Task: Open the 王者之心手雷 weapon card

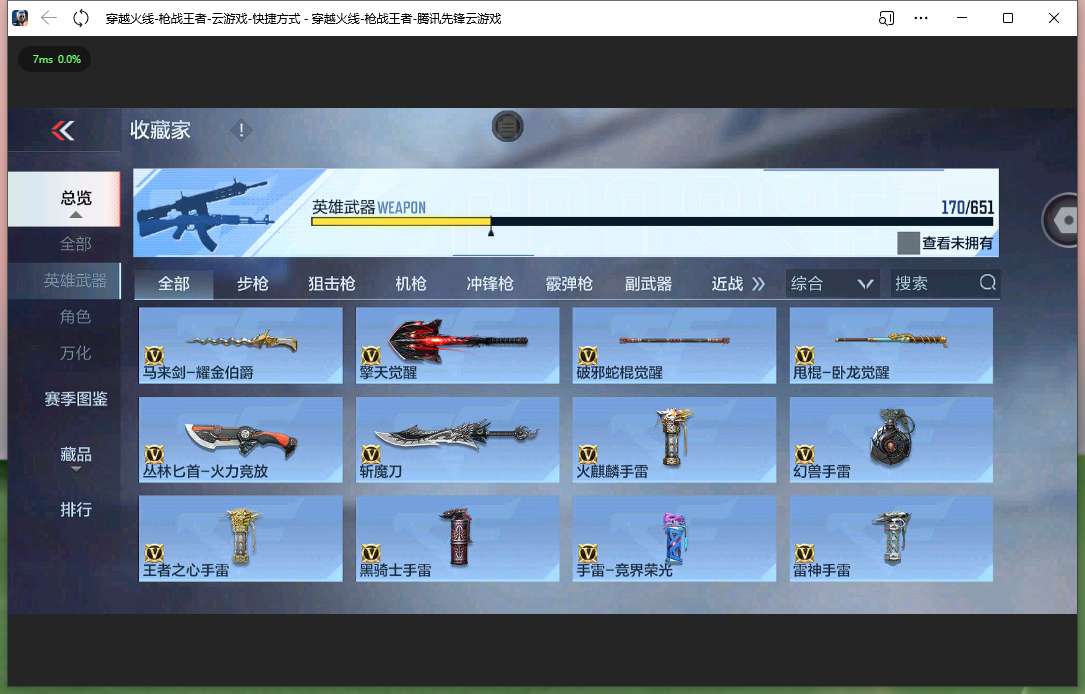Action: pos(241,539)
